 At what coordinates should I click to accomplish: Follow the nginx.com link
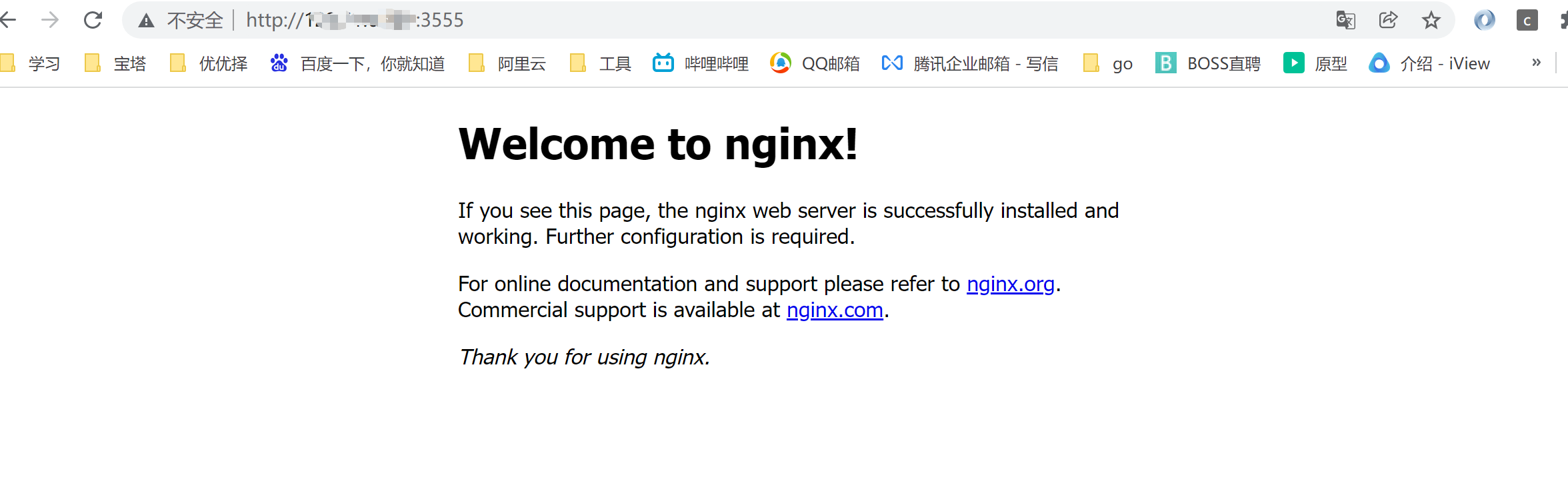(835, 310)
